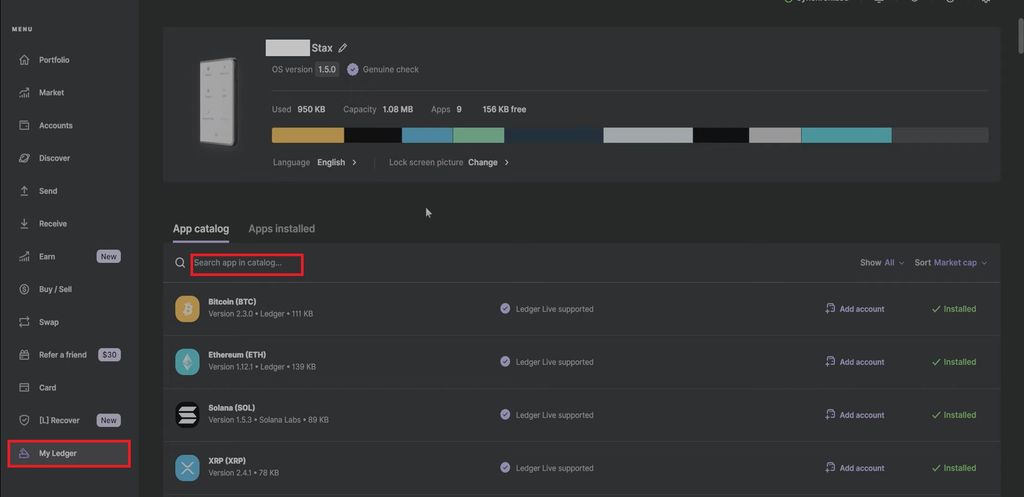The height and width of the screenshot is (497, 1024).
Task: Click XRP (XRP) app name
Action: (227, 460)
